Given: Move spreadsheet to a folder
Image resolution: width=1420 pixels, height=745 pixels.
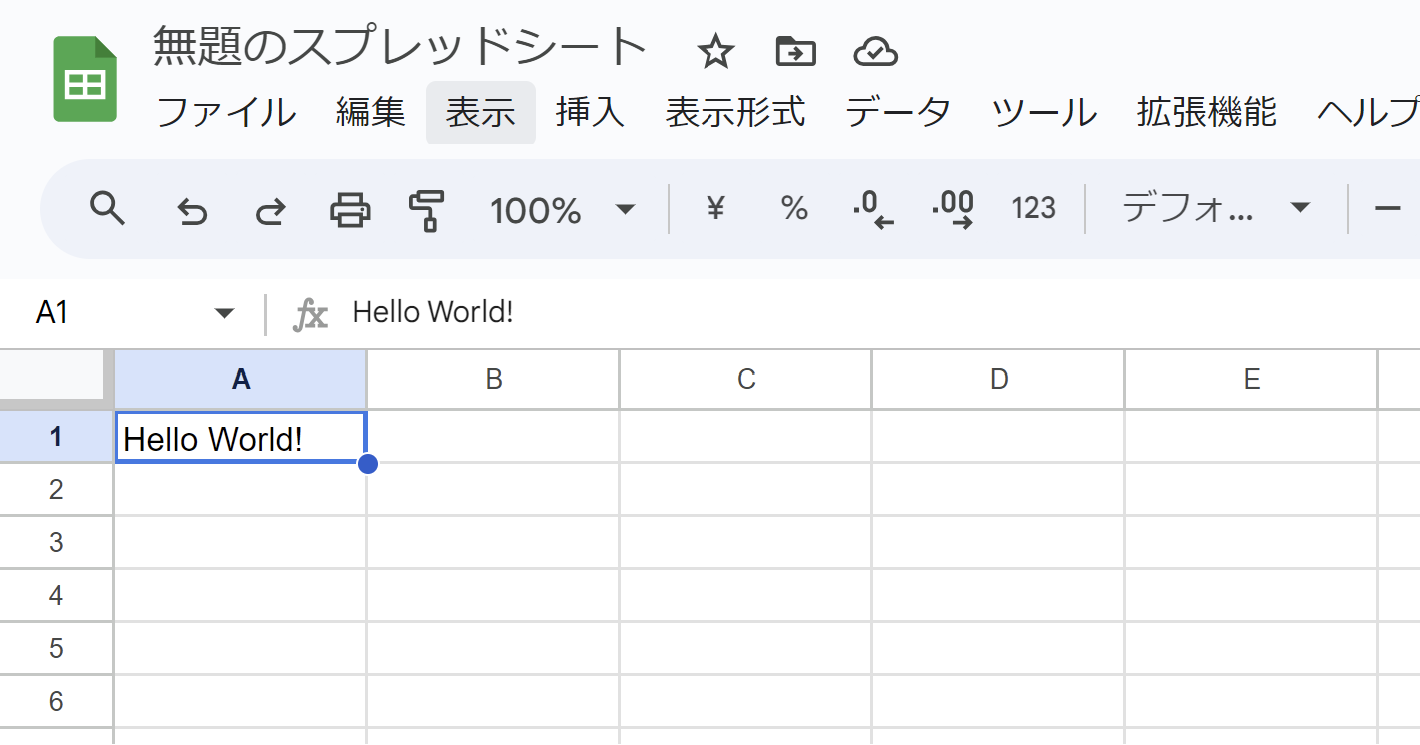Looking at the screenshot, I should pyautogui.click(x=795, y=51).
